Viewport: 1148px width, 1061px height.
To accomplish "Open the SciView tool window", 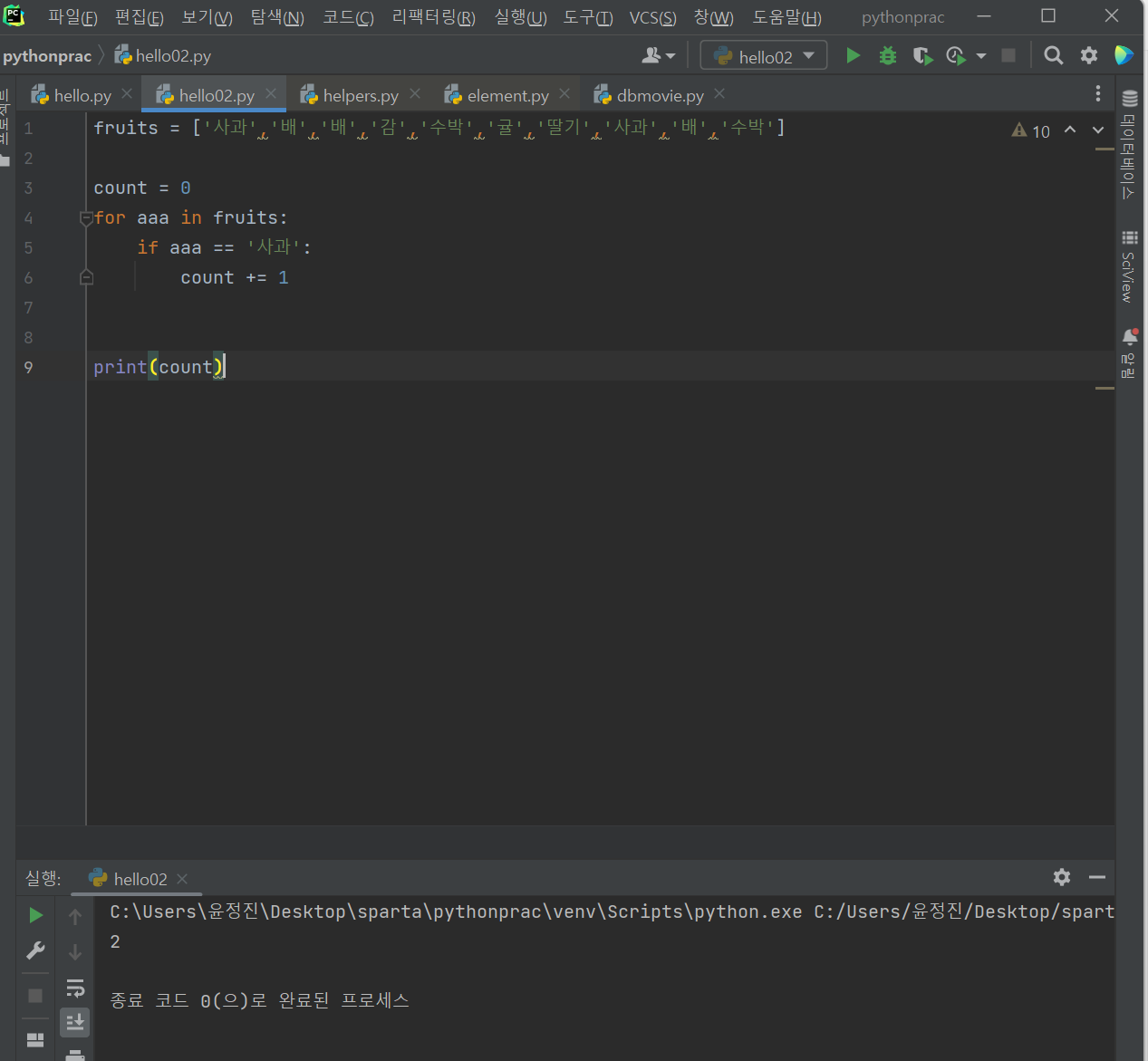I will [x=1129, y=266].
